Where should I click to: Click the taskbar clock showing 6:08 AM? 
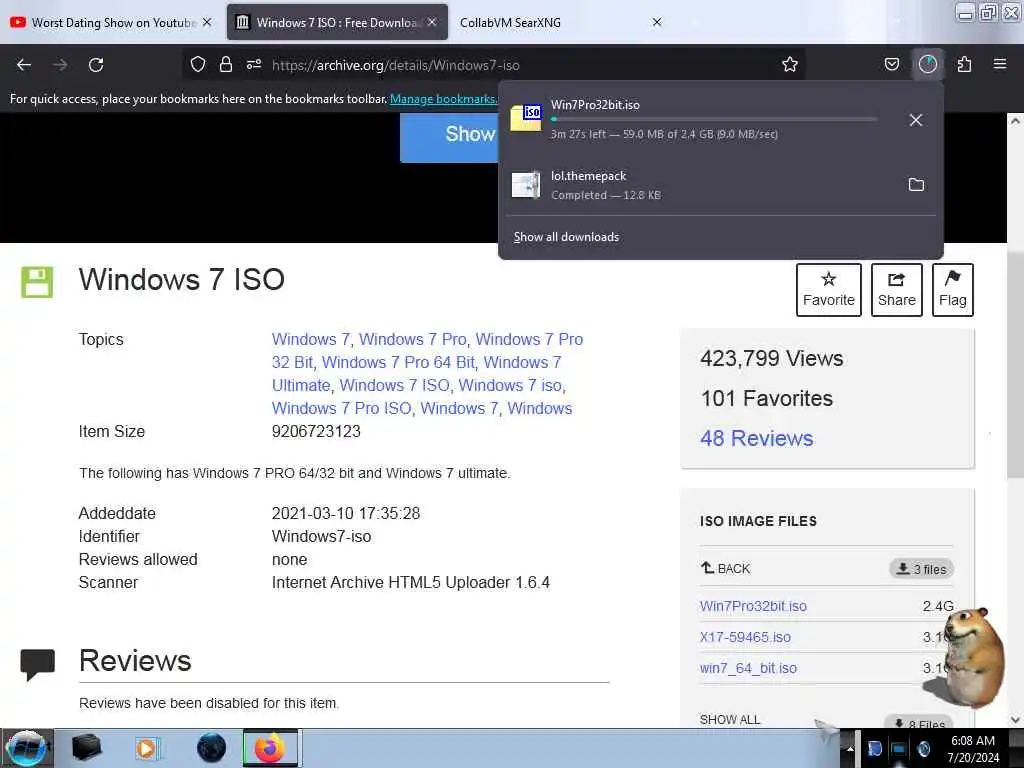point(973,749)
